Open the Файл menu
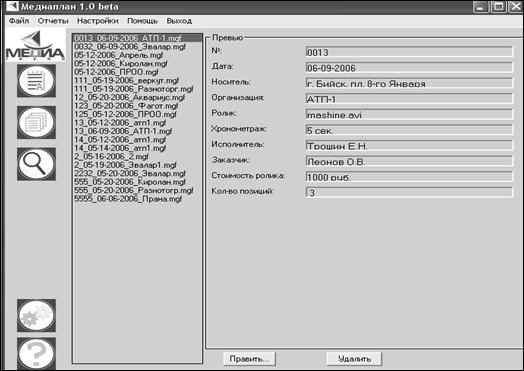The image size is (524, 371). pos(19,21)
